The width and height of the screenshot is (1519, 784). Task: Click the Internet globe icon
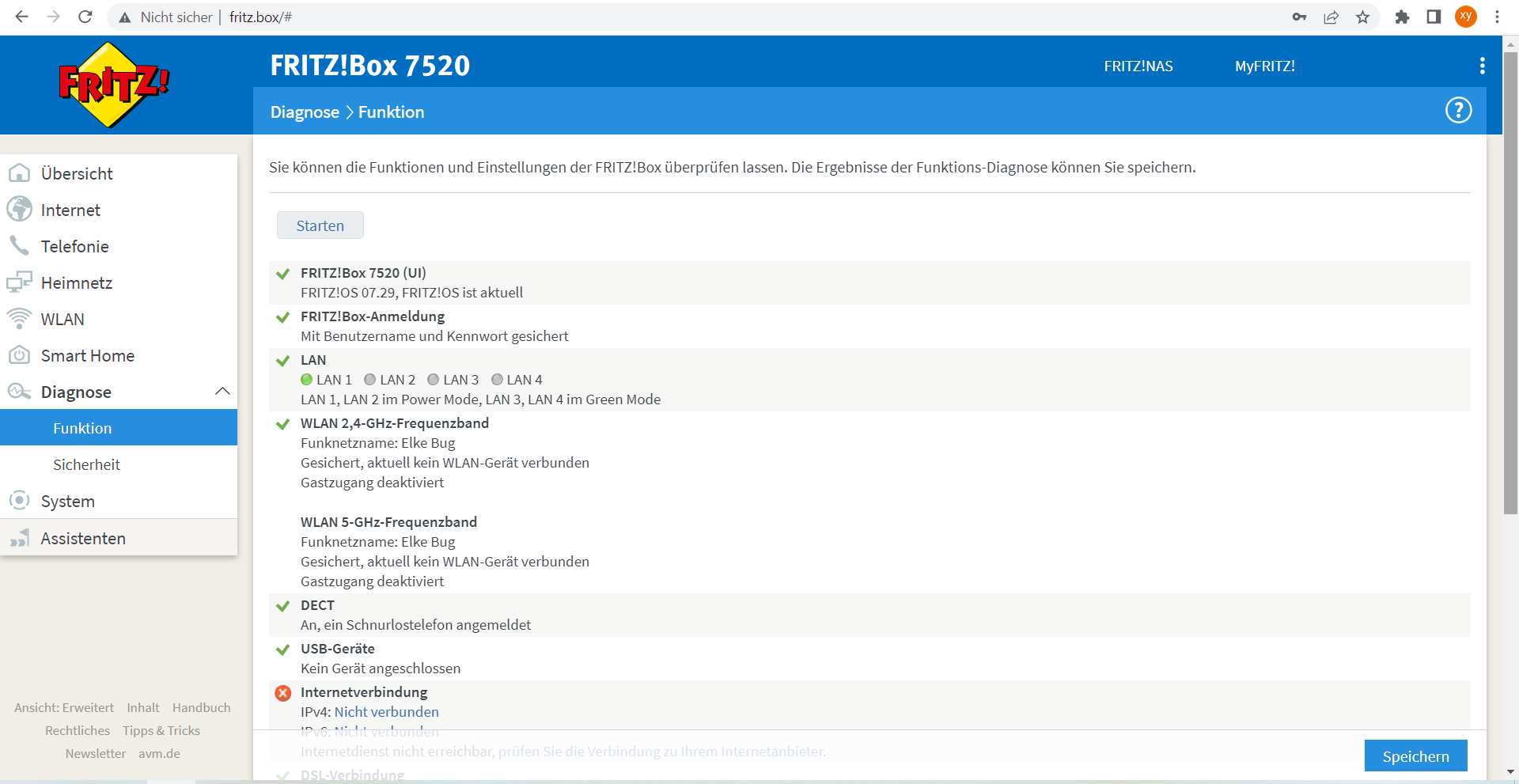pyautogui.click(x=19, y=210)
